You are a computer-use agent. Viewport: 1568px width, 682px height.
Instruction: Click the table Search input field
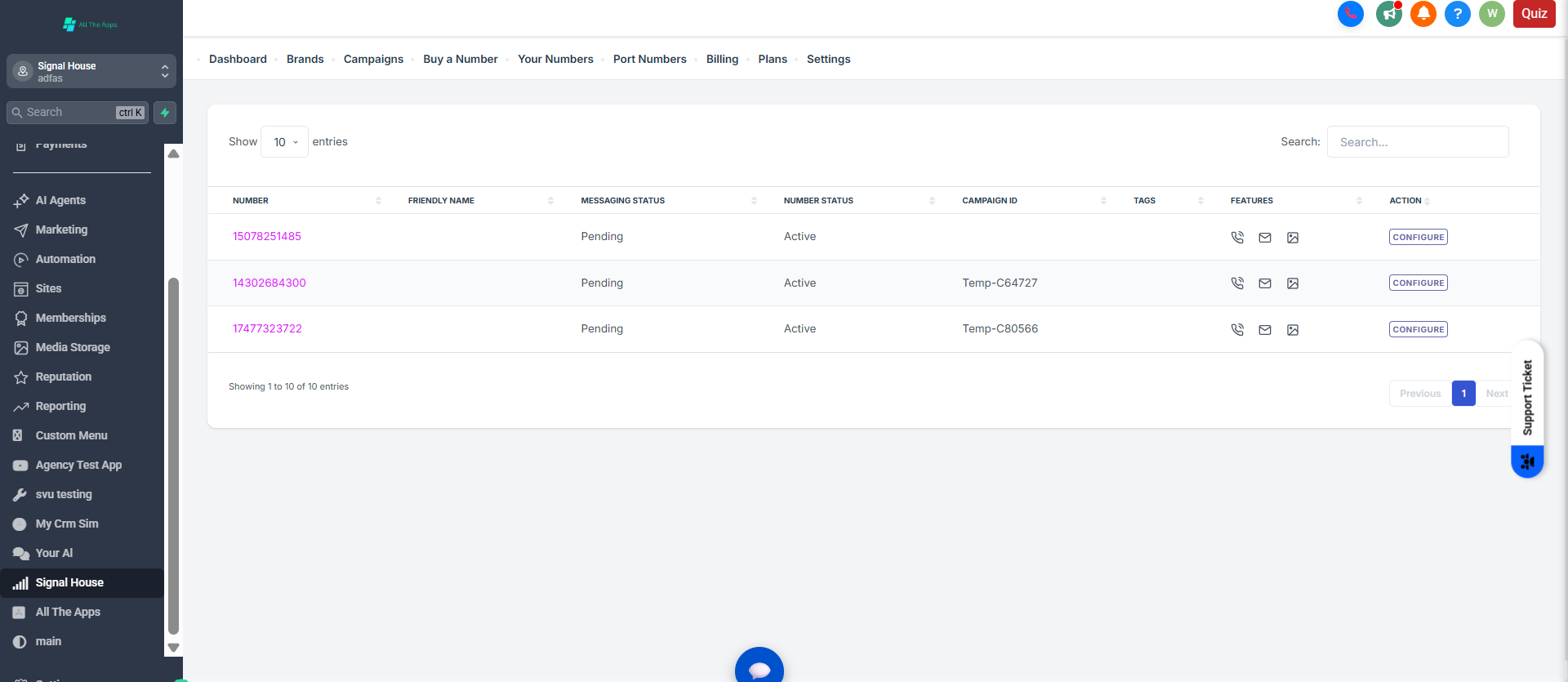1417,142
